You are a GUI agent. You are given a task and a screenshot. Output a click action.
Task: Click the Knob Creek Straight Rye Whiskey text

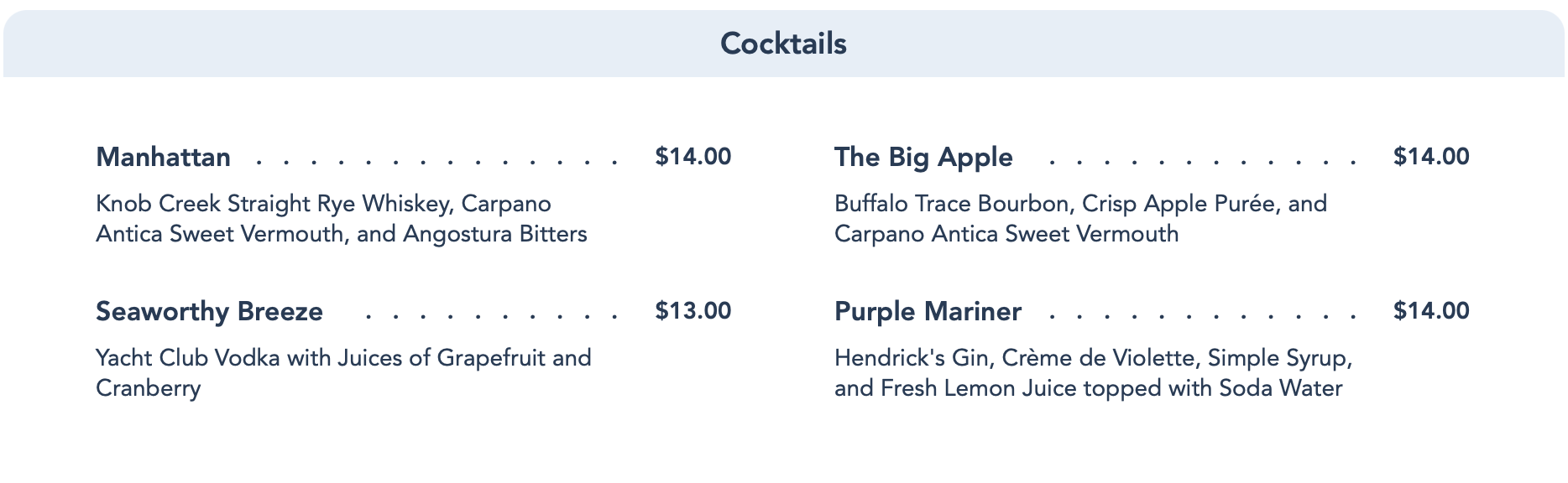[274, 204]
